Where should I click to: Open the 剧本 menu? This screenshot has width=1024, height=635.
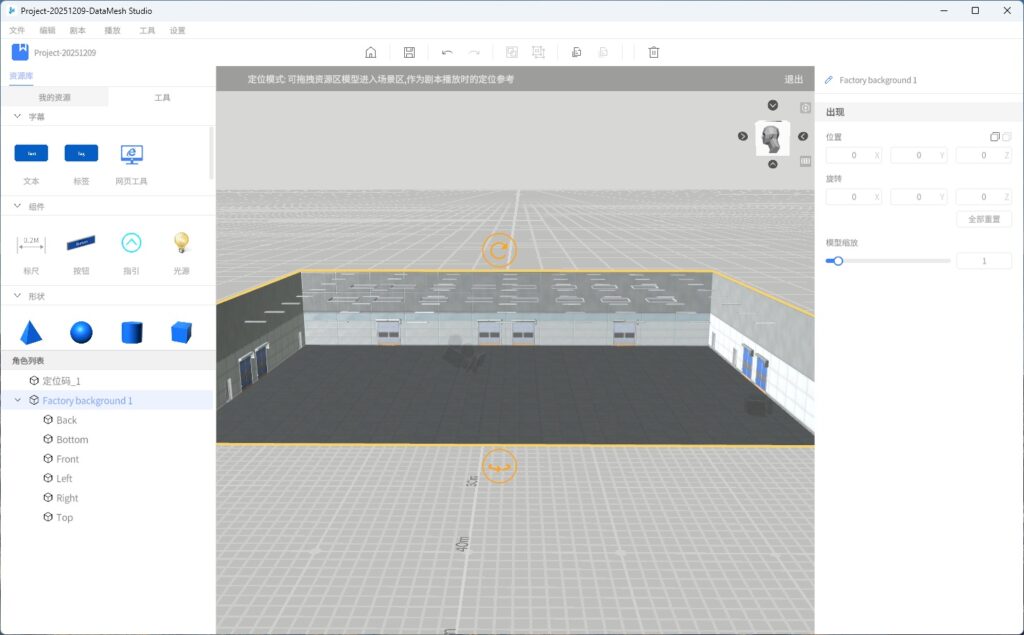(x=77, y=31)
